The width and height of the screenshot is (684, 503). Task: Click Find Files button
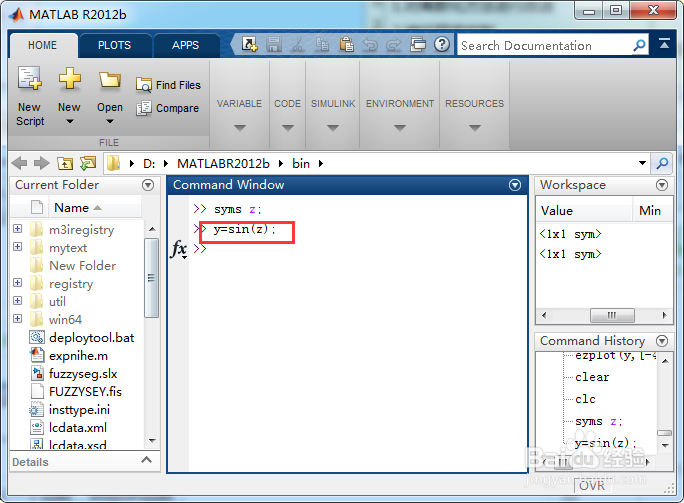[x=168, y=85]
